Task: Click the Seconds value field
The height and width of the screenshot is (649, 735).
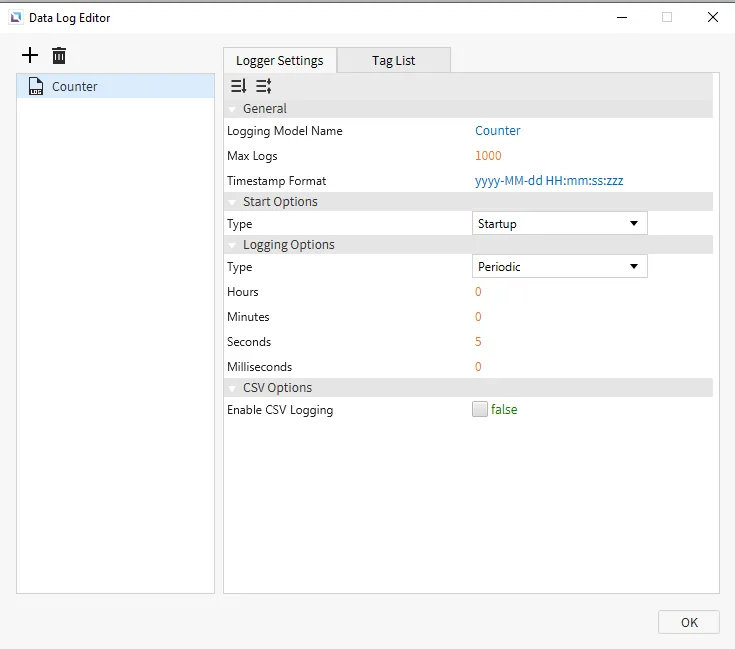Action: 478,342
